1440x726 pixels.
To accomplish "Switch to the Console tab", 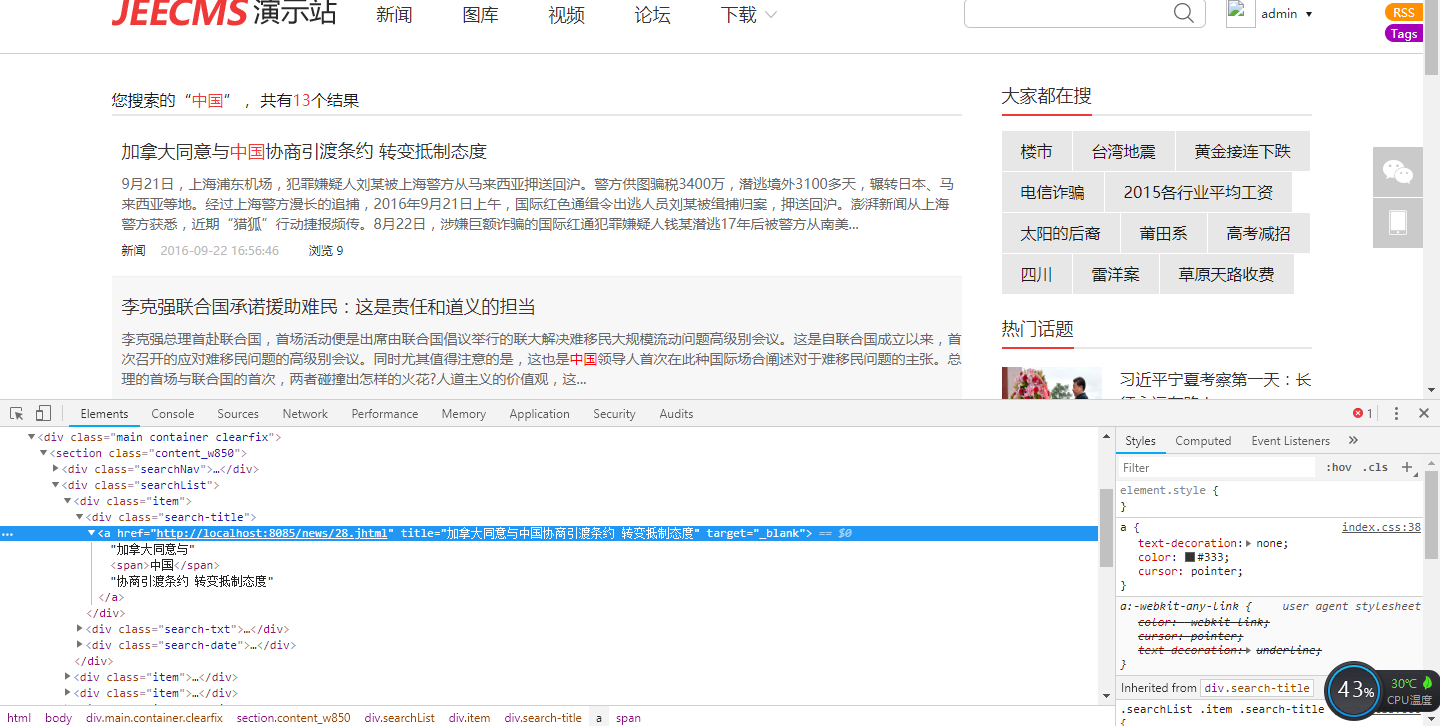I will [x=173, y=414].
